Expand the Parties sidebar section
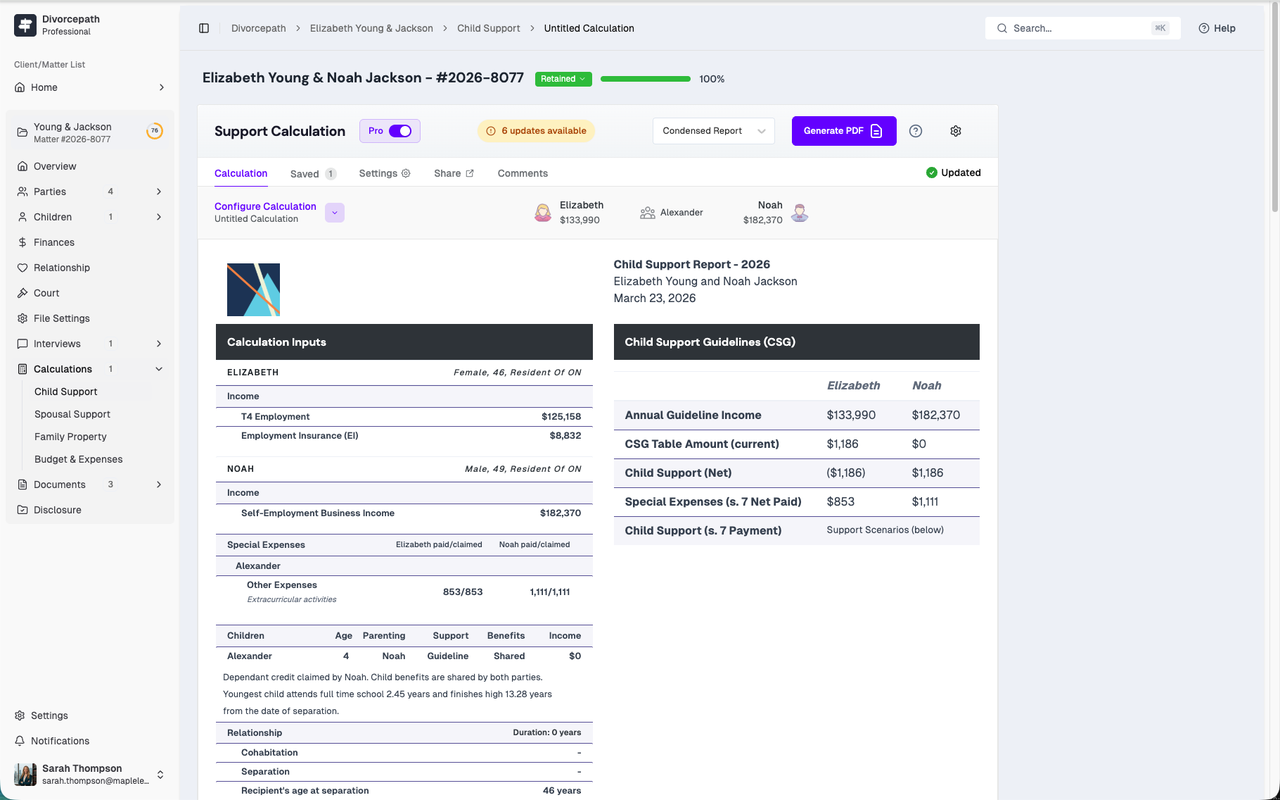Screen dimensions: 1280x800 [x=159, y=192]
